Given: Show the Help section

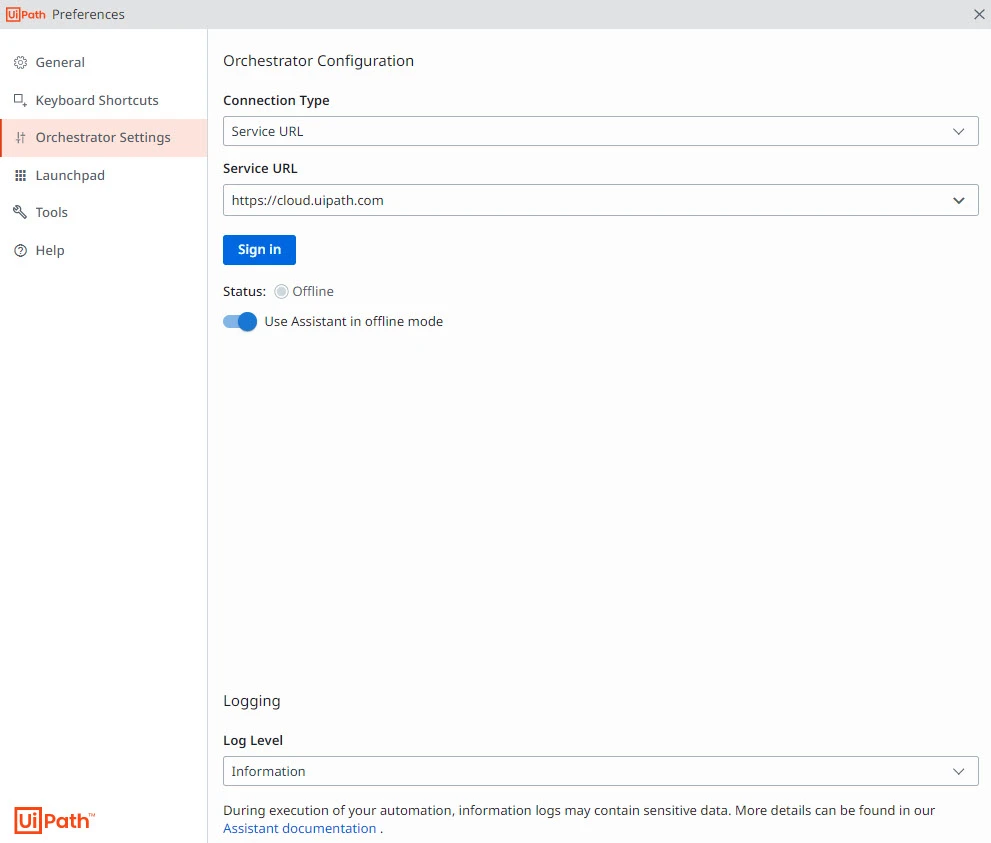Looking at the screenshot, I should coord(104,251).
